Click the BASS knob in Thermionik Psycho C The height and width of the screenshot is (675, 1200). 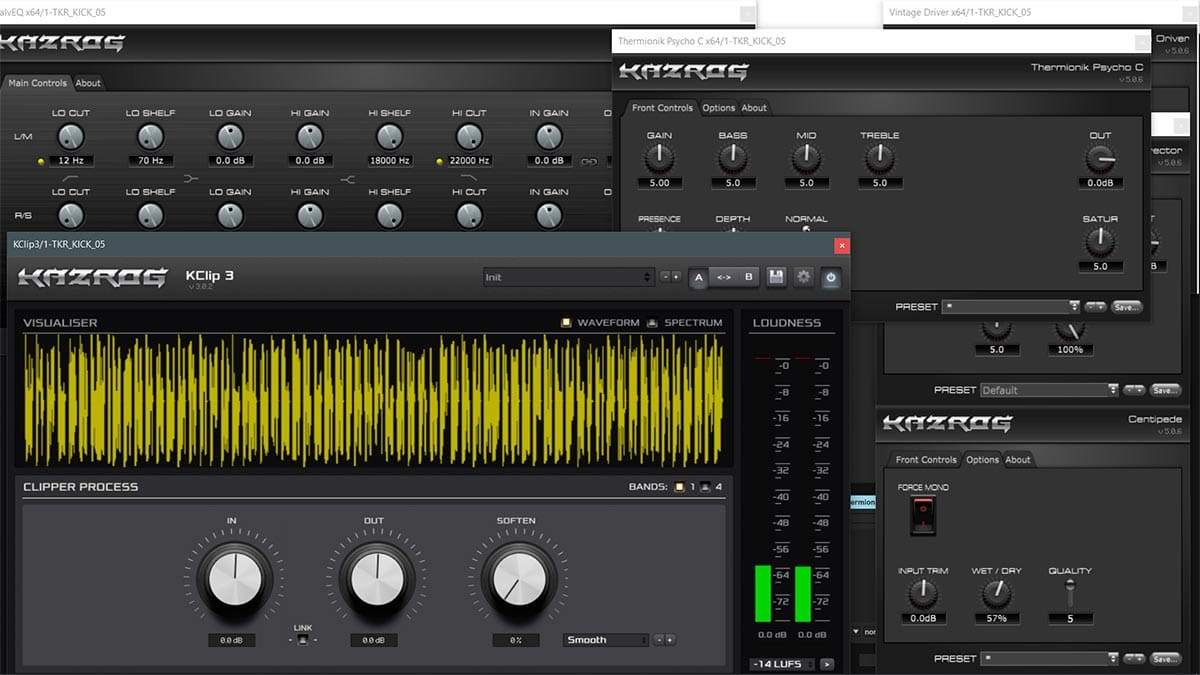[733, 158]
